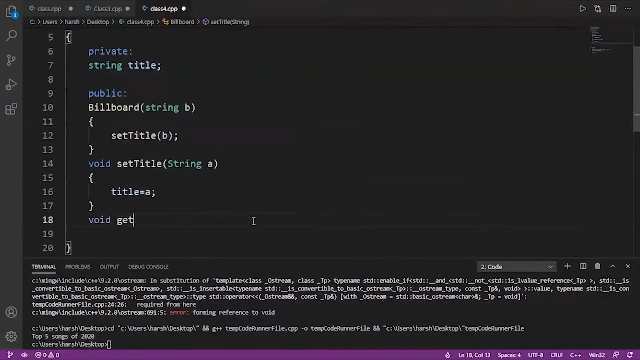
Task: Click the Ln 18, Col status bar entry
Action: pyautogui.click(x=474, y=355)
